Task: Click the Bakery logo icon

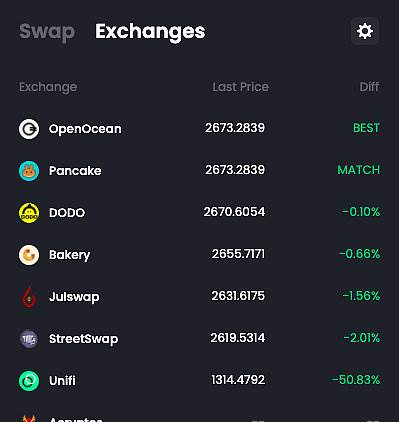Action: [x=29, y=255]
